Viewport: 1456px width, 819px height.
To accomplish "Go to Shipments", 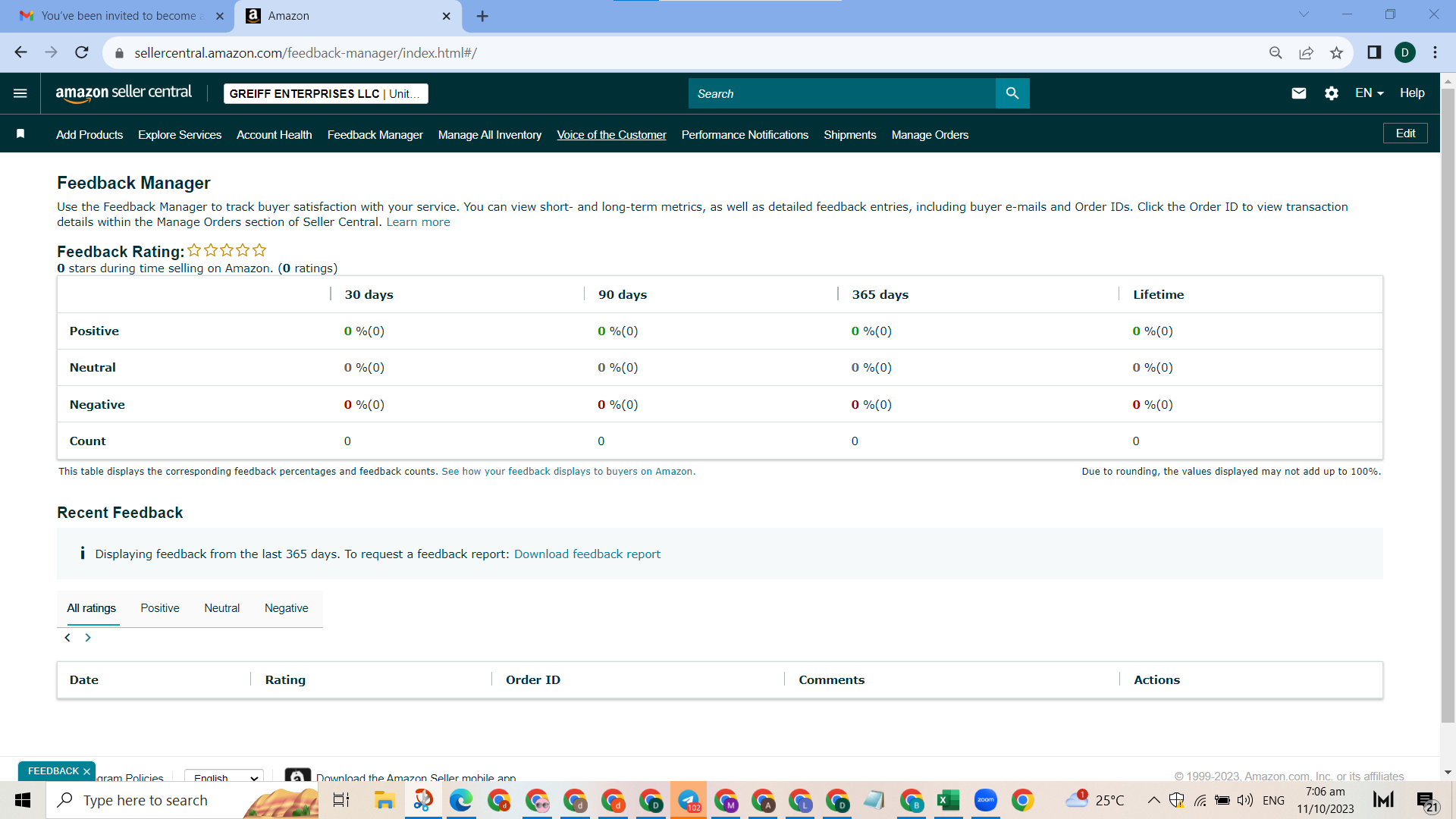I will click(850, 135).
